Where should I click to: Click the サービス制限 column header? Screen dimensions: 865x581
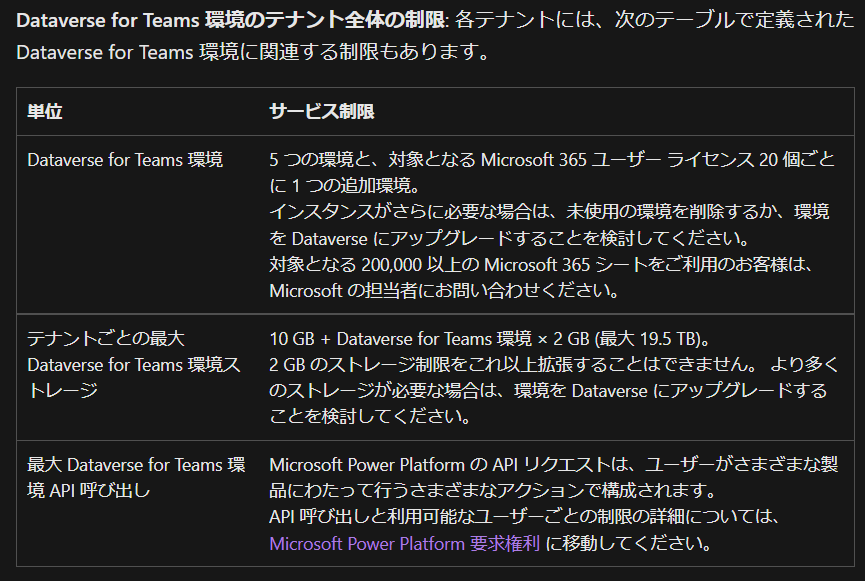pyautogui.click(x=322, y=111)
